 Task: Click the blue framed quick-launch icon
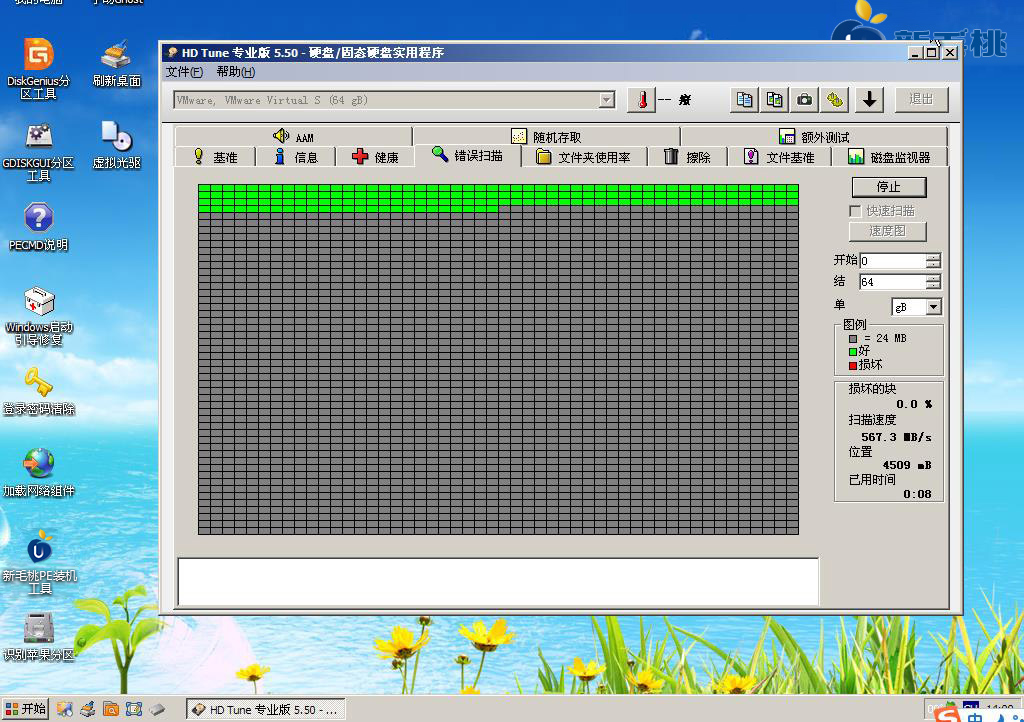pyautogui.click(x=134, y=709)
